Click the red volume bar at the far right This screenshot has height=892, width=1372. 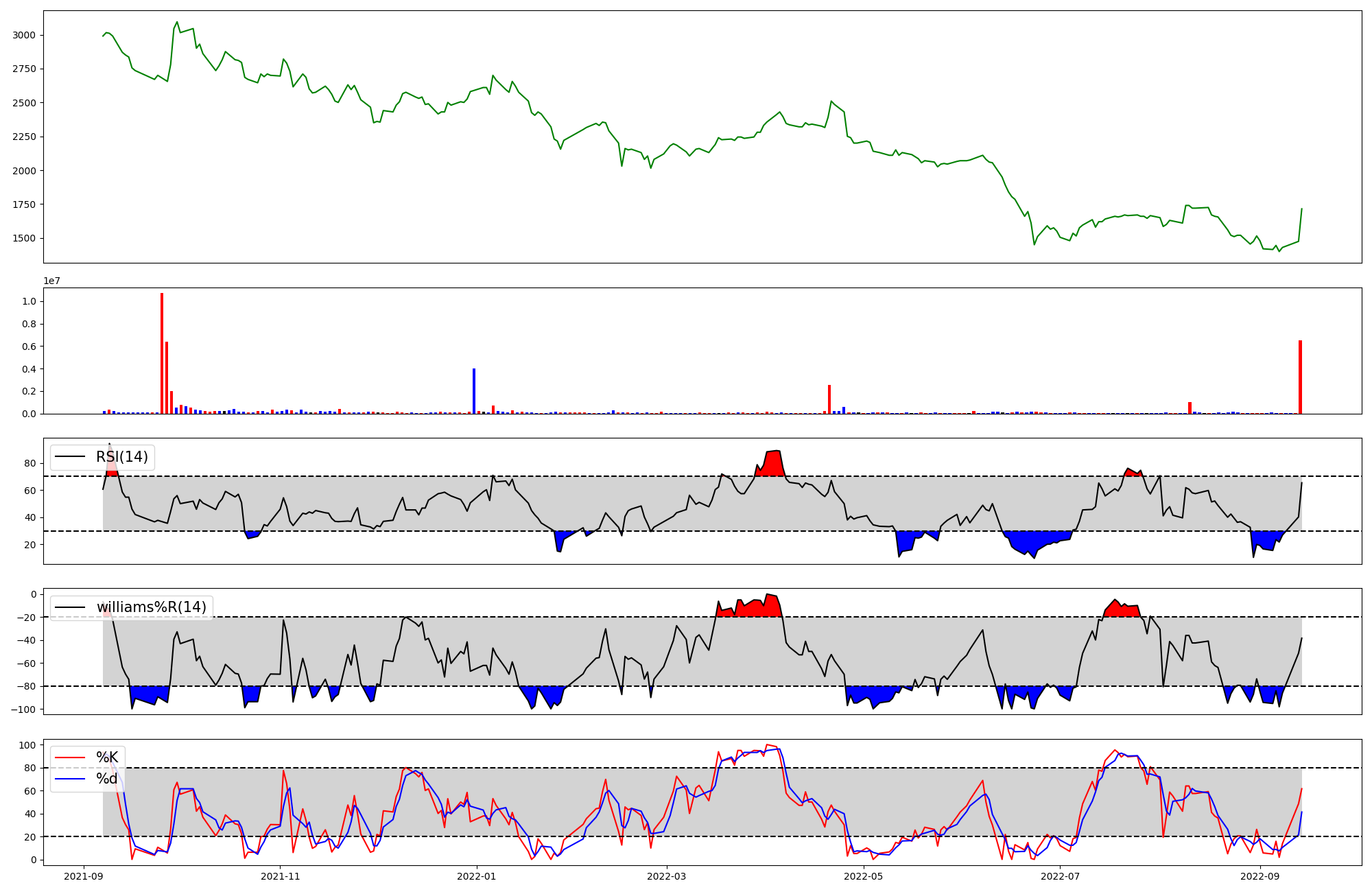pyautogui.click(x=1300, y=377)
